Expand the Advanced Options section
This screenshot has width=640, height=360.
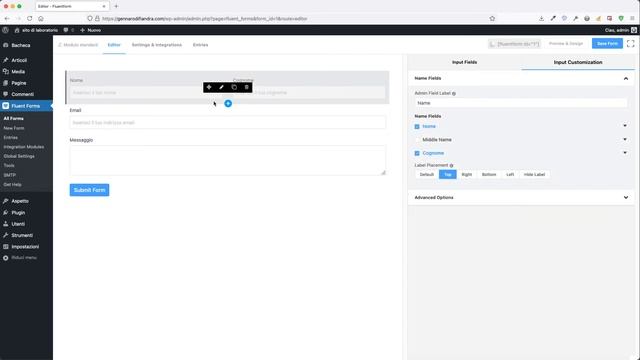click(x=626, y=198)
